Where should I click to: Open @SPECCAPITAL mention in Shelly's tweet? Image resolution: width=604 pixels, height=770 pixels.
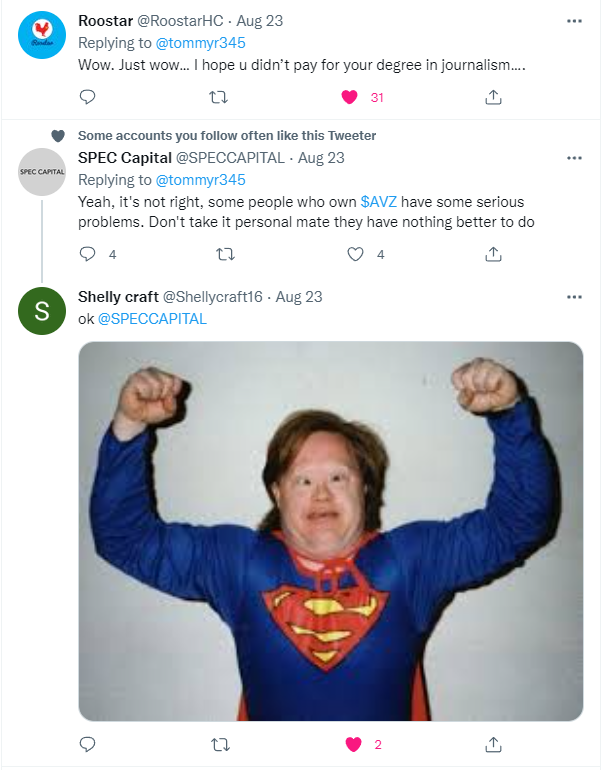click(x=152, y=319)
